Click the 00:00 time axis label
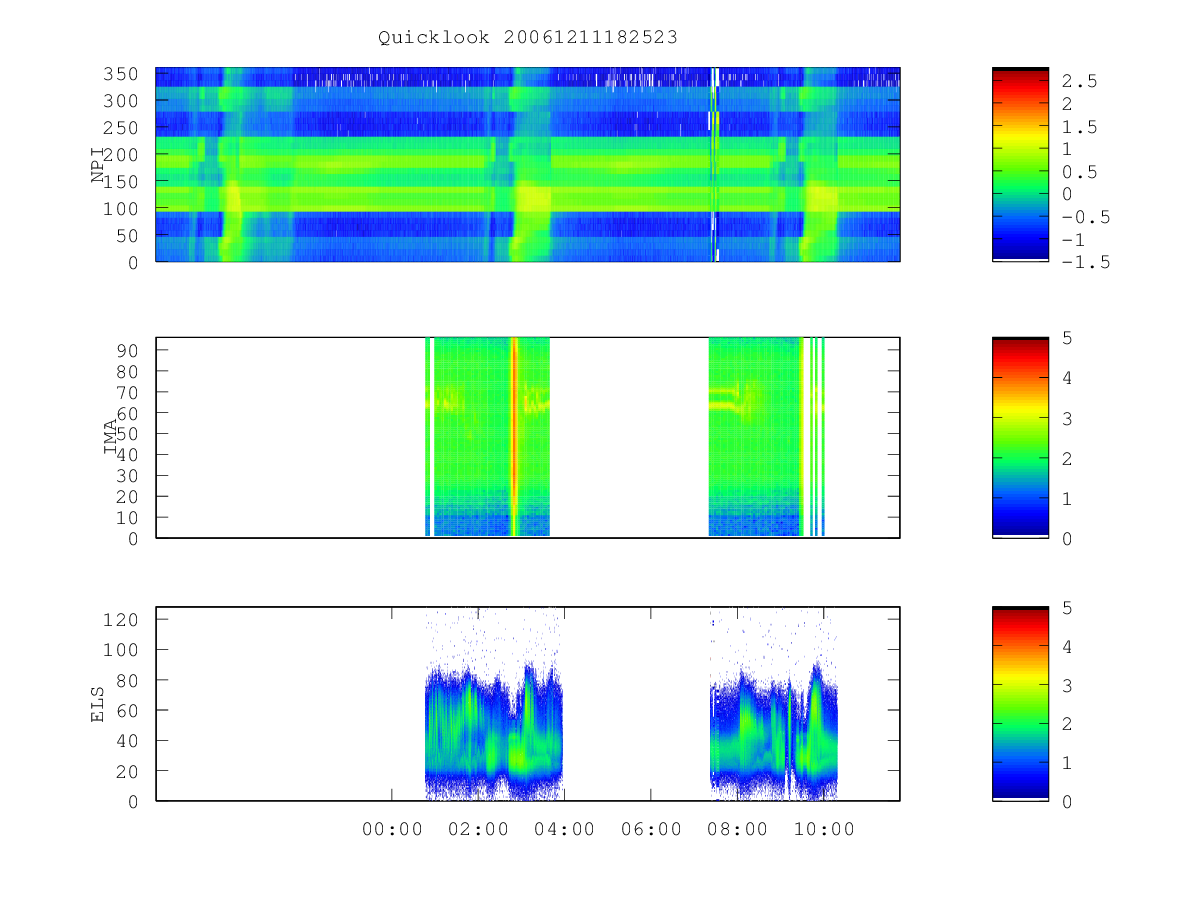The height and width of the screenshot is (900, 1200). (x=392, y=829)
